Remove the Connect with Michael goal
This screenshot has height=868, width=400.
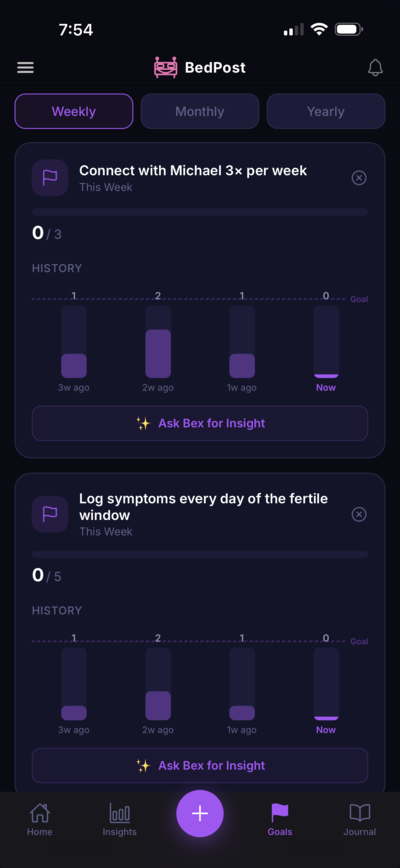(359, 178)
